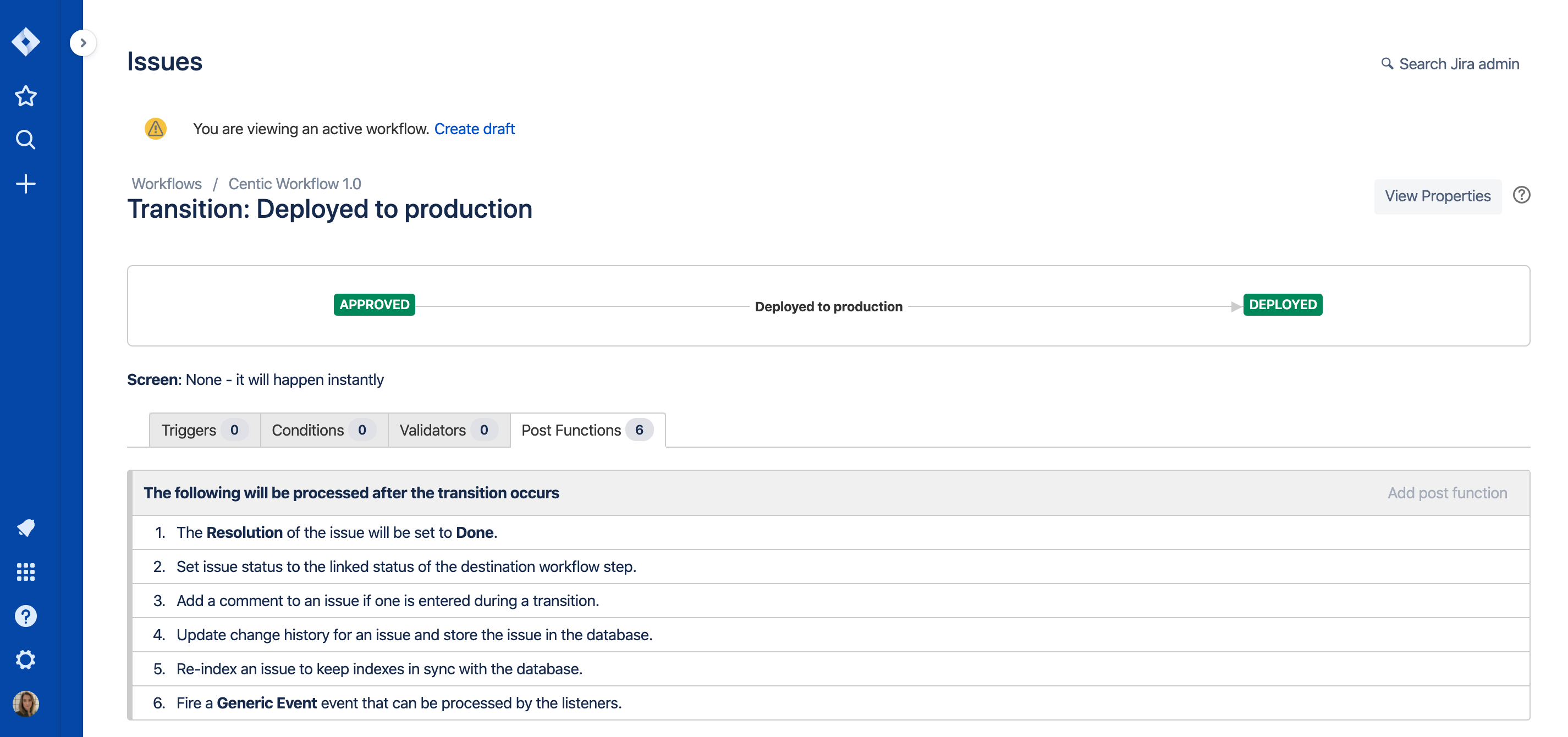This screenshot has width=1568, height=737.
Task: Select the Fire a Generic Event post function row
Action: pyautogui.click(x=830, y=703)
